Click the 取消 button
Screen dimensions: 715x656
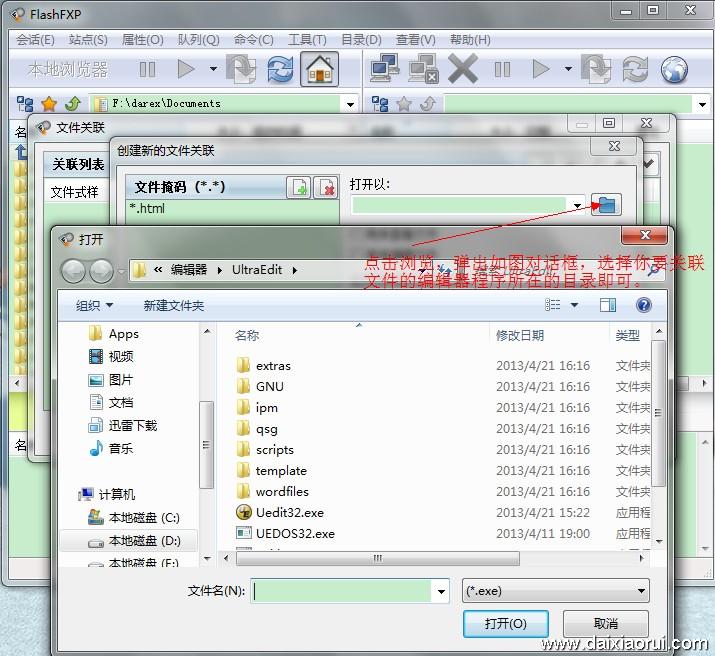click(x=606, y=624)
